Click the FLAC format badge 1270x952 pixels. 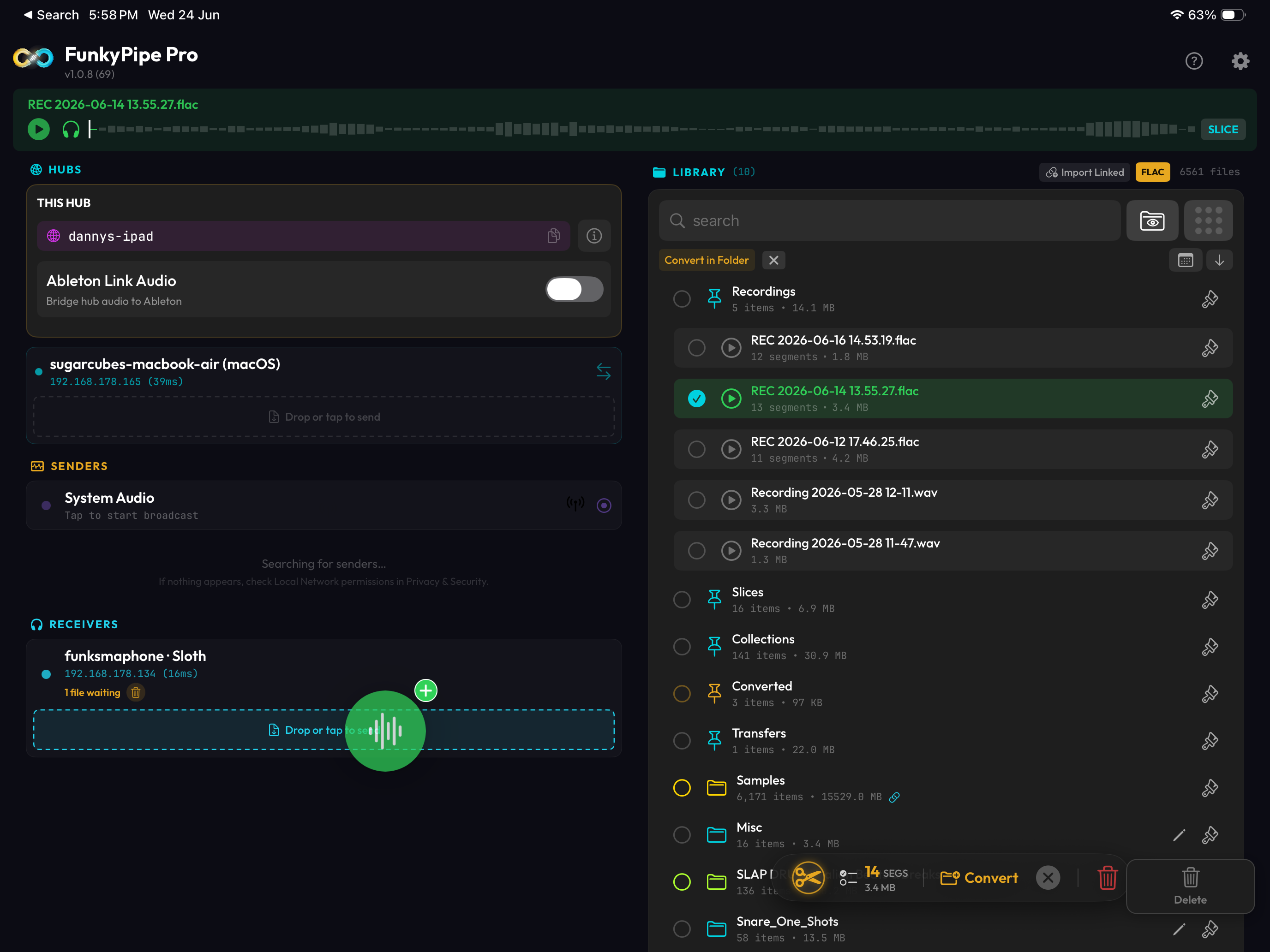pyautogui.click(x=1152, y=172)
